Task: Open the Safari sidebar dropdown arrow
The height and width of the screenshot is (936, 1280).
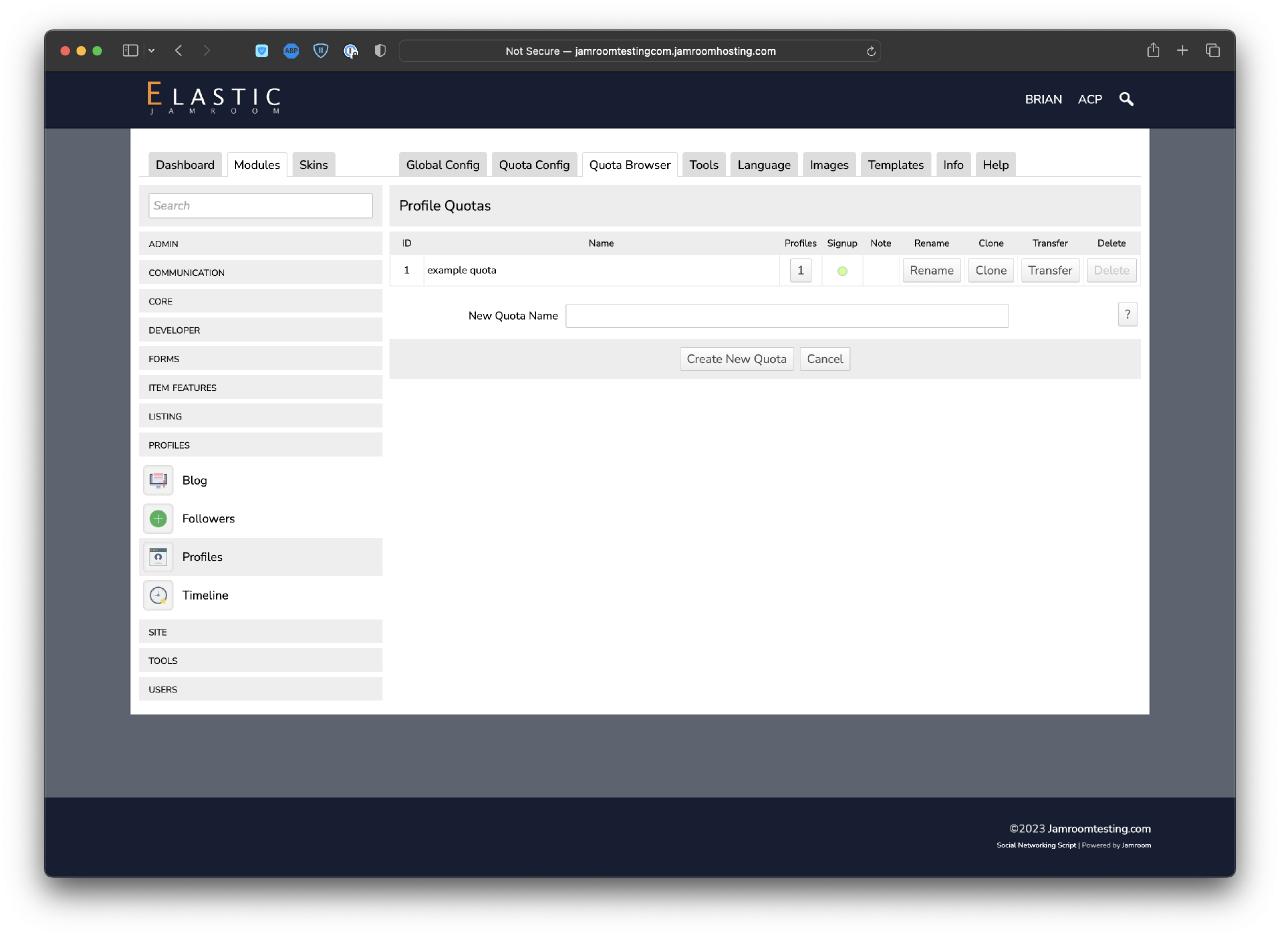Action: tap(152, 51)
